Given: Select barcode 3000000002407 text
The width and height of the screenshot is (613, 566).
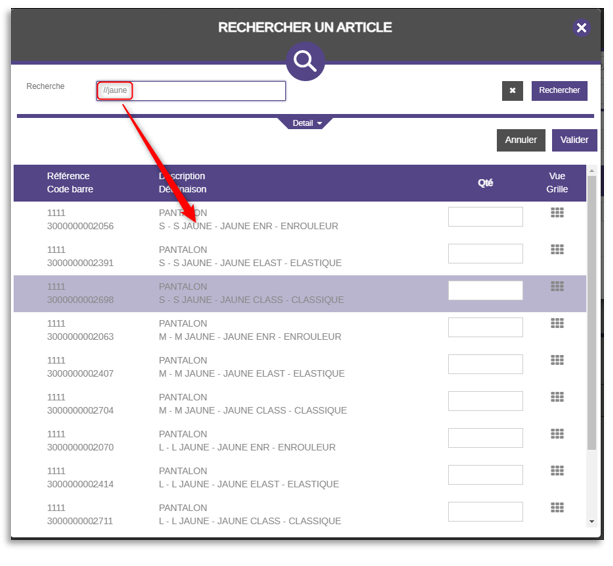Looking at the screenshot, I should click(x=80, y=373).
